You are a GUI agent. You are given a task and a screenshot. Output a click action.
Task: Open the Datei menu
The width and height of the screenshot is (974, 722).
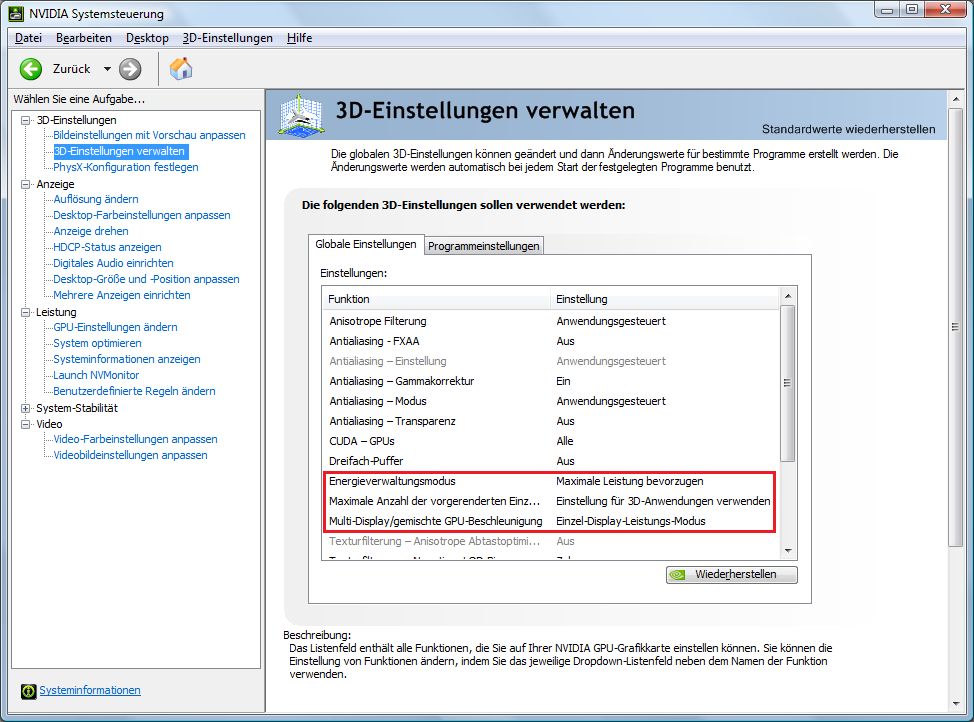[28, 38]
